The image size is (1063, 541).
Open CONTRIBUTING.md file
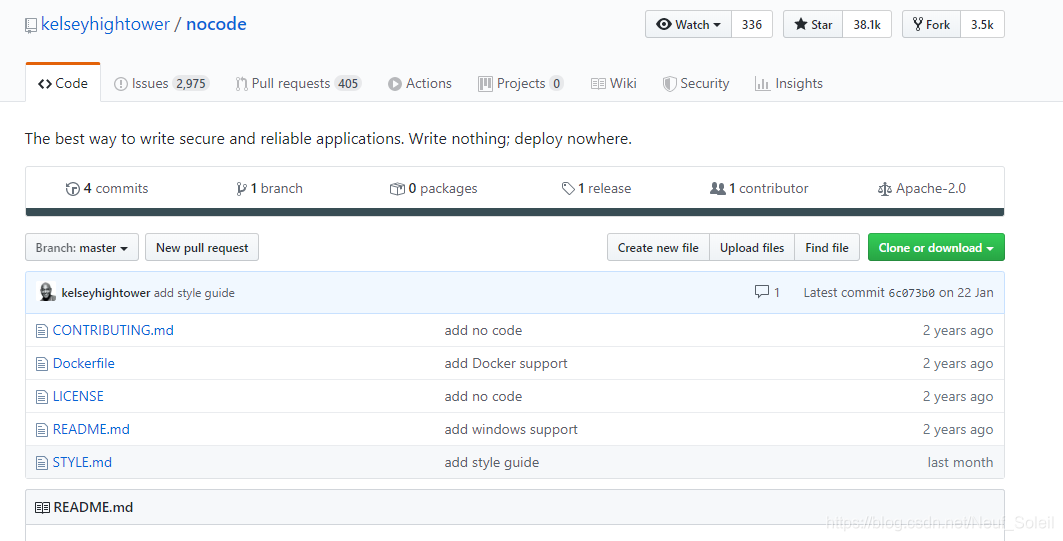tap(113, 330)
